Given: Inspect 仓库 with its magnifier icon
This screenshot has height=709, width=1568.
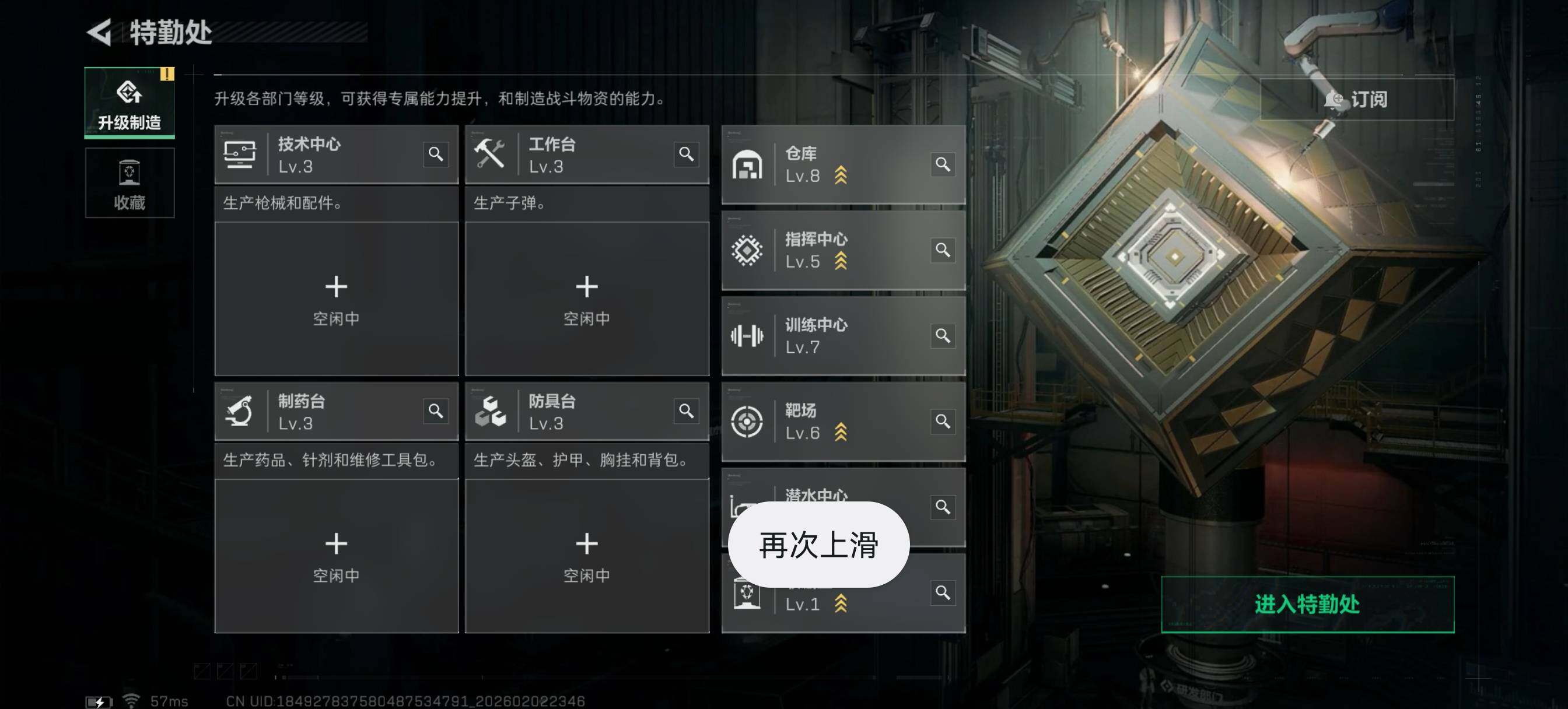Looking at the screenshot, I should (x=943, y=164).
